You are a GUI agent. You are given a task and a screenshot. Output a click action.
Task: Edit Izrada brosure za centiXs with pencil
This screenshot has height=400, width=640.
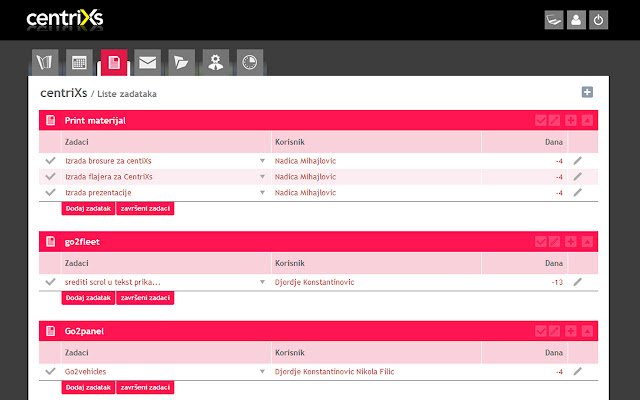577,161
